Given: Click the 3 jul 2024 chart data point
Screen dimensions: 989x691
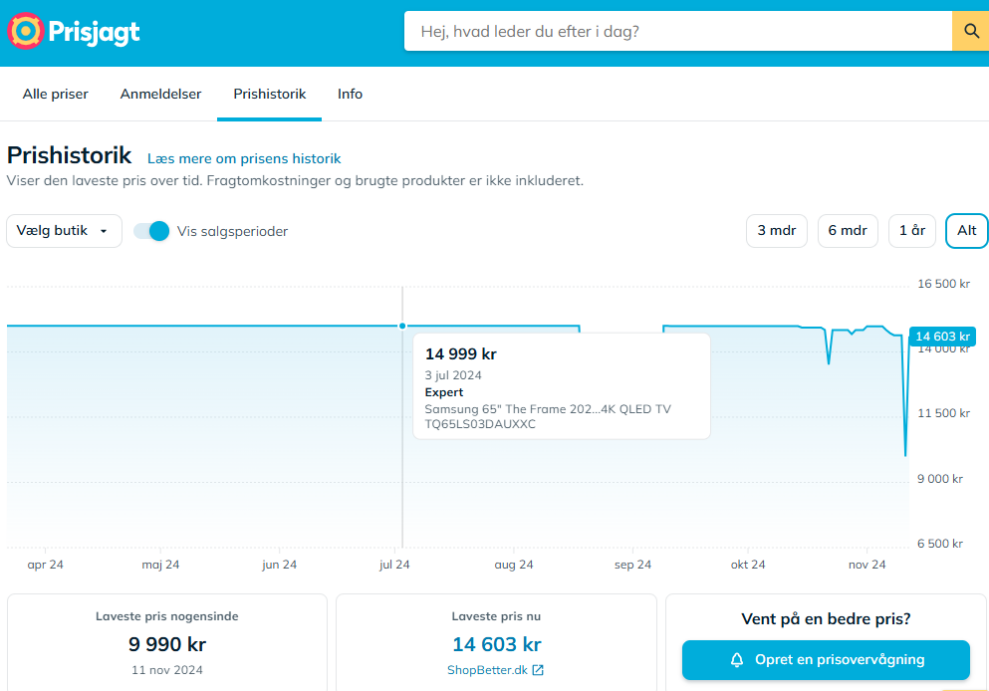Looking at the screenshot, I should 402,326.
